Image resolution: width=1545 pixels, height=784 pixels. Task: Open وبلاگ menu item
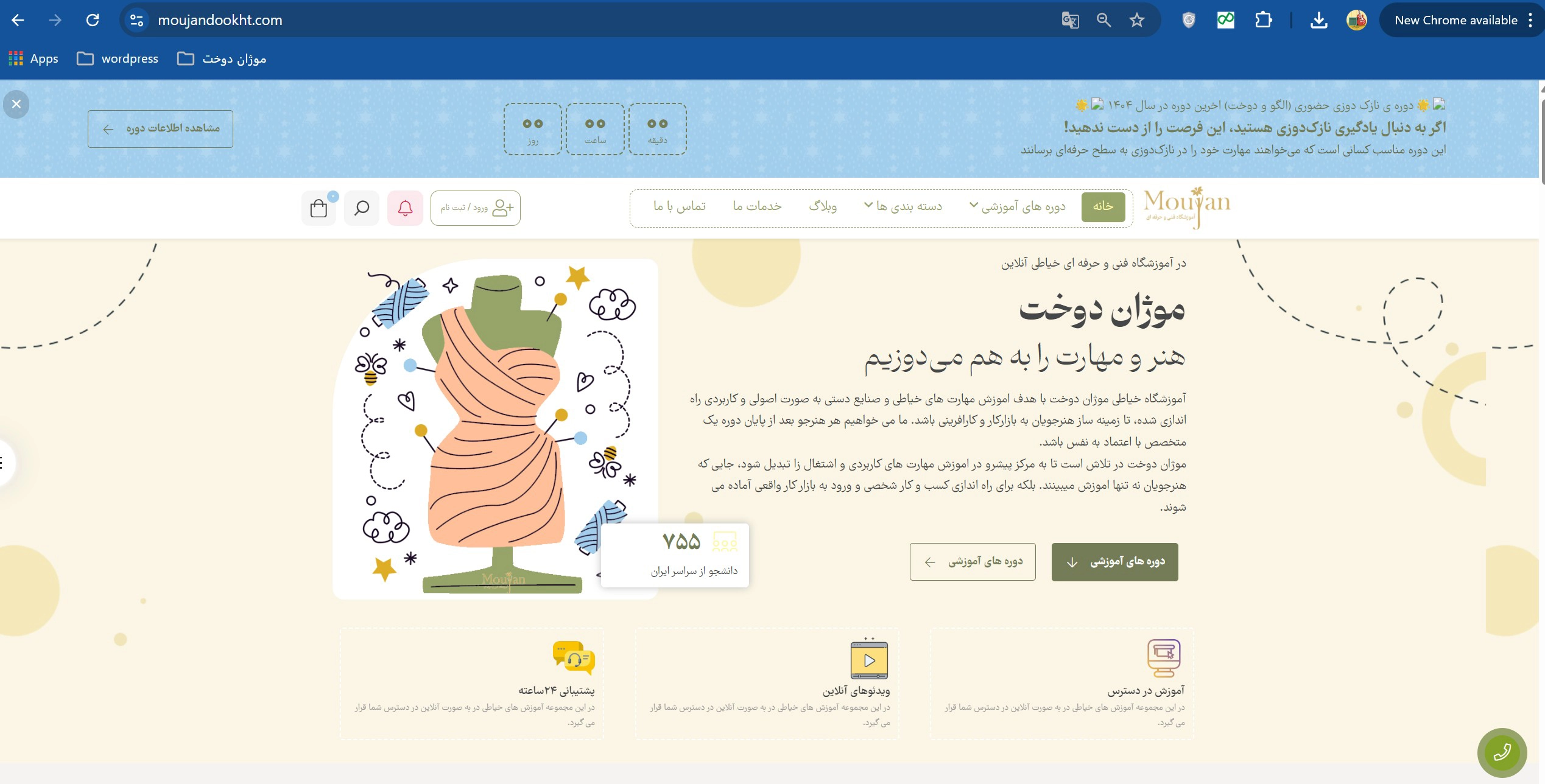click(823, 206)
